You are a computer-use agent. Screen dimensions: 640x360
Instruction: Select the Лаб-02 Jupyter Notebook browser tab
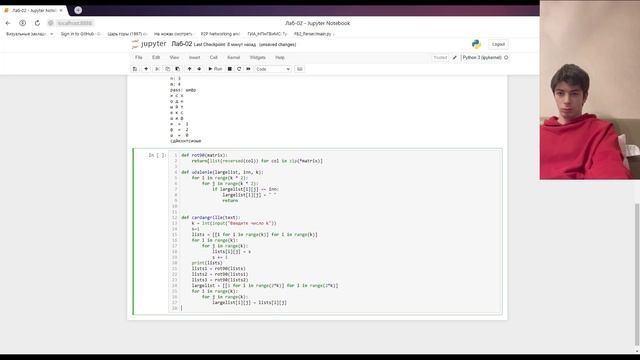[33, 10]
